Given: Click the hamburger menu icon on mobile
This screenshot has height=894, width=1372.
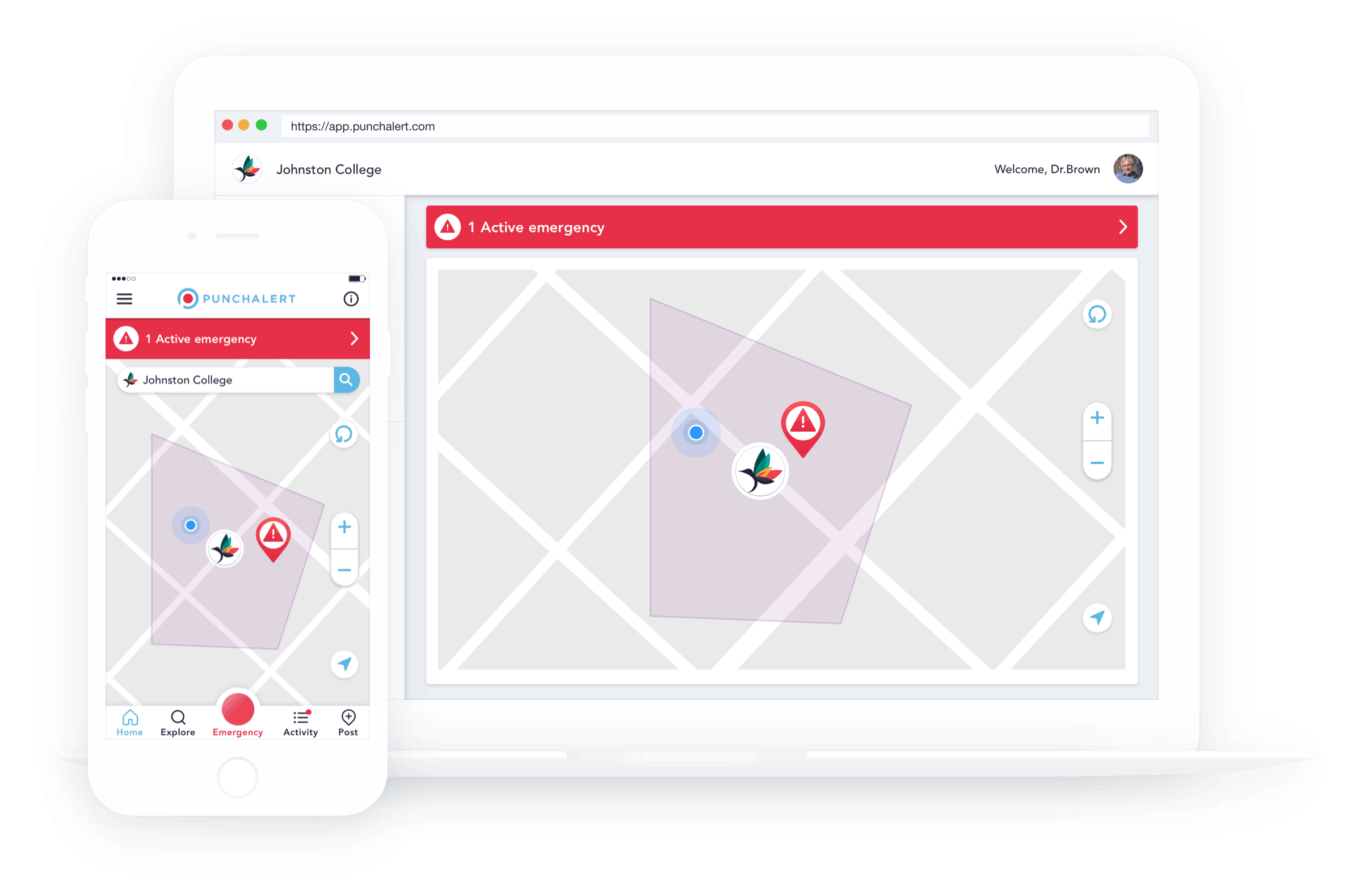Looking at the screenshot, I should coord(124,300).
